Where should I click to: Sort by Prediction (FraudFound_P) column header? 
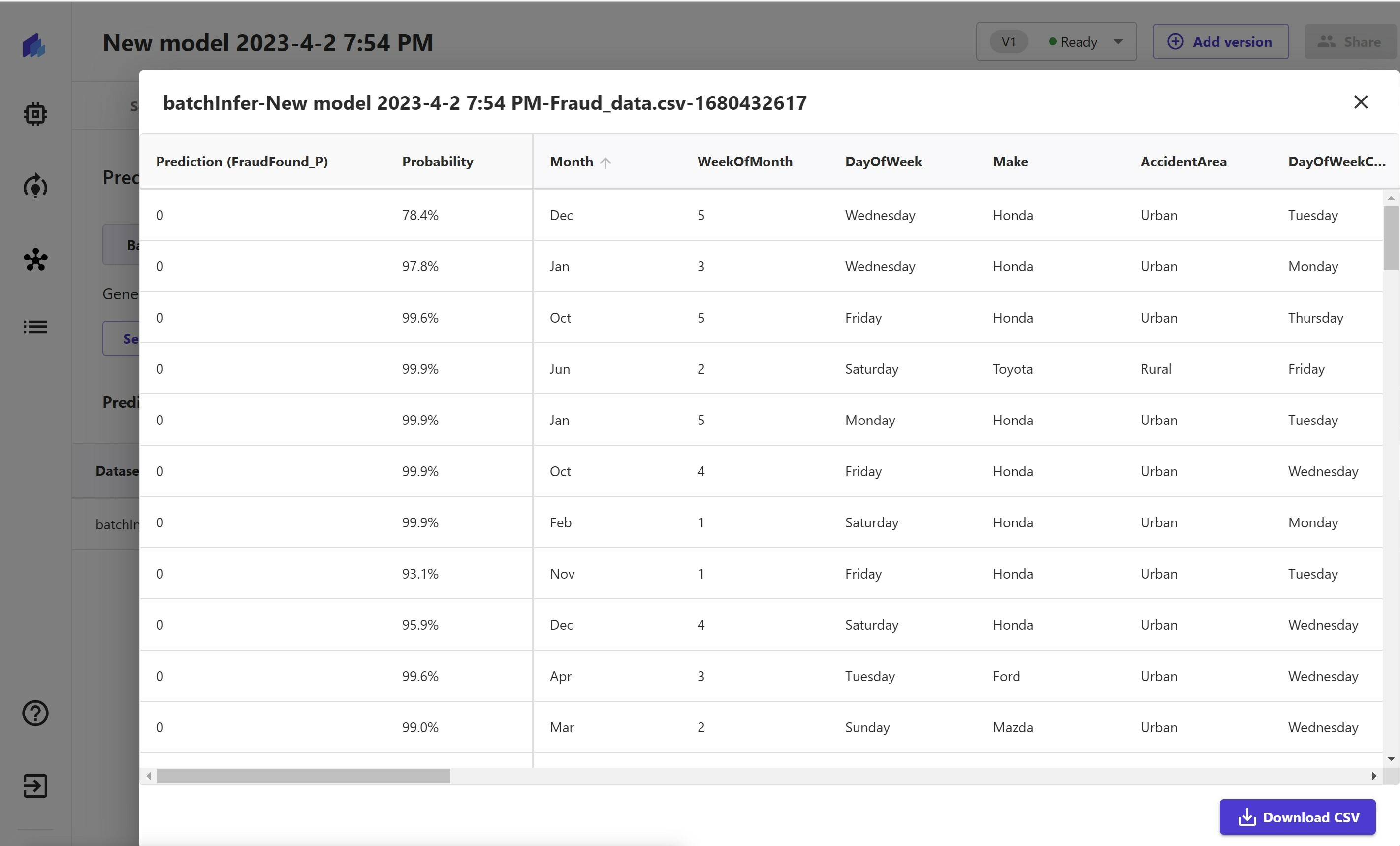pos(242,162)
